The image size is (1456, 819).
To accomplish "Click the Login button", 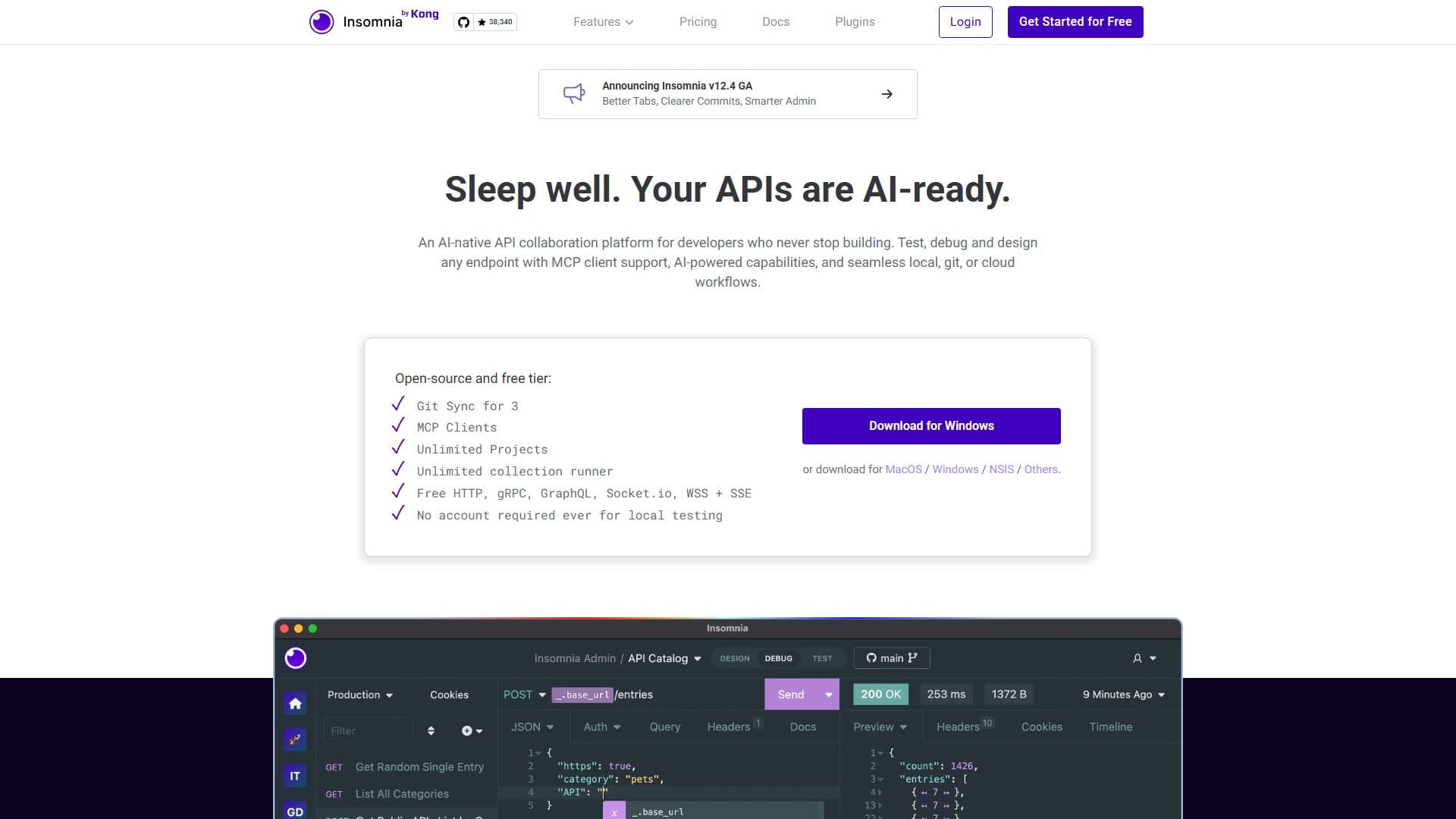I will coord(965,22).
